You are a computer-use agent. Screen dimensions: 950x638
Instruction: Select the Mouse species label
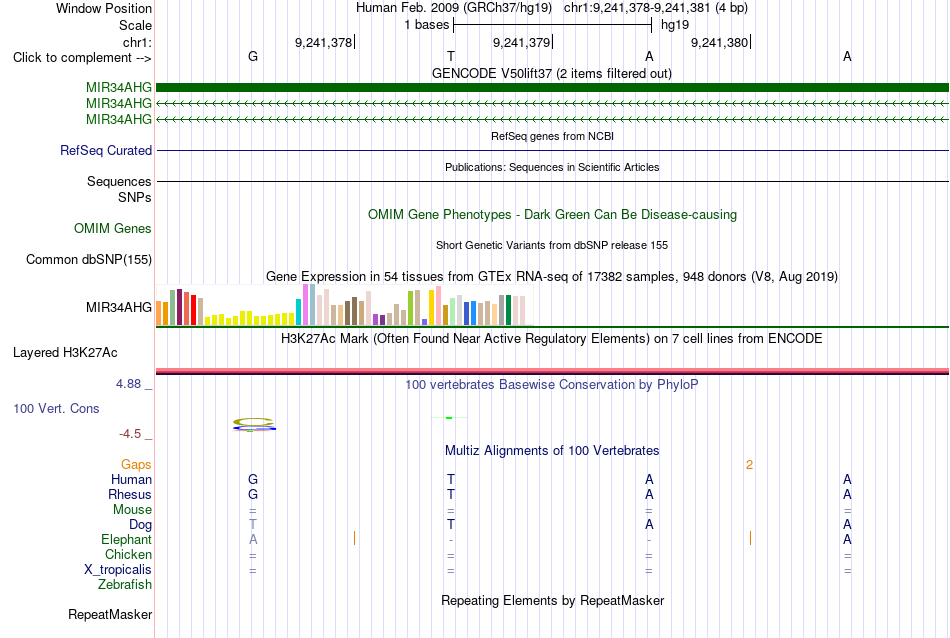[x=132, y=510]
